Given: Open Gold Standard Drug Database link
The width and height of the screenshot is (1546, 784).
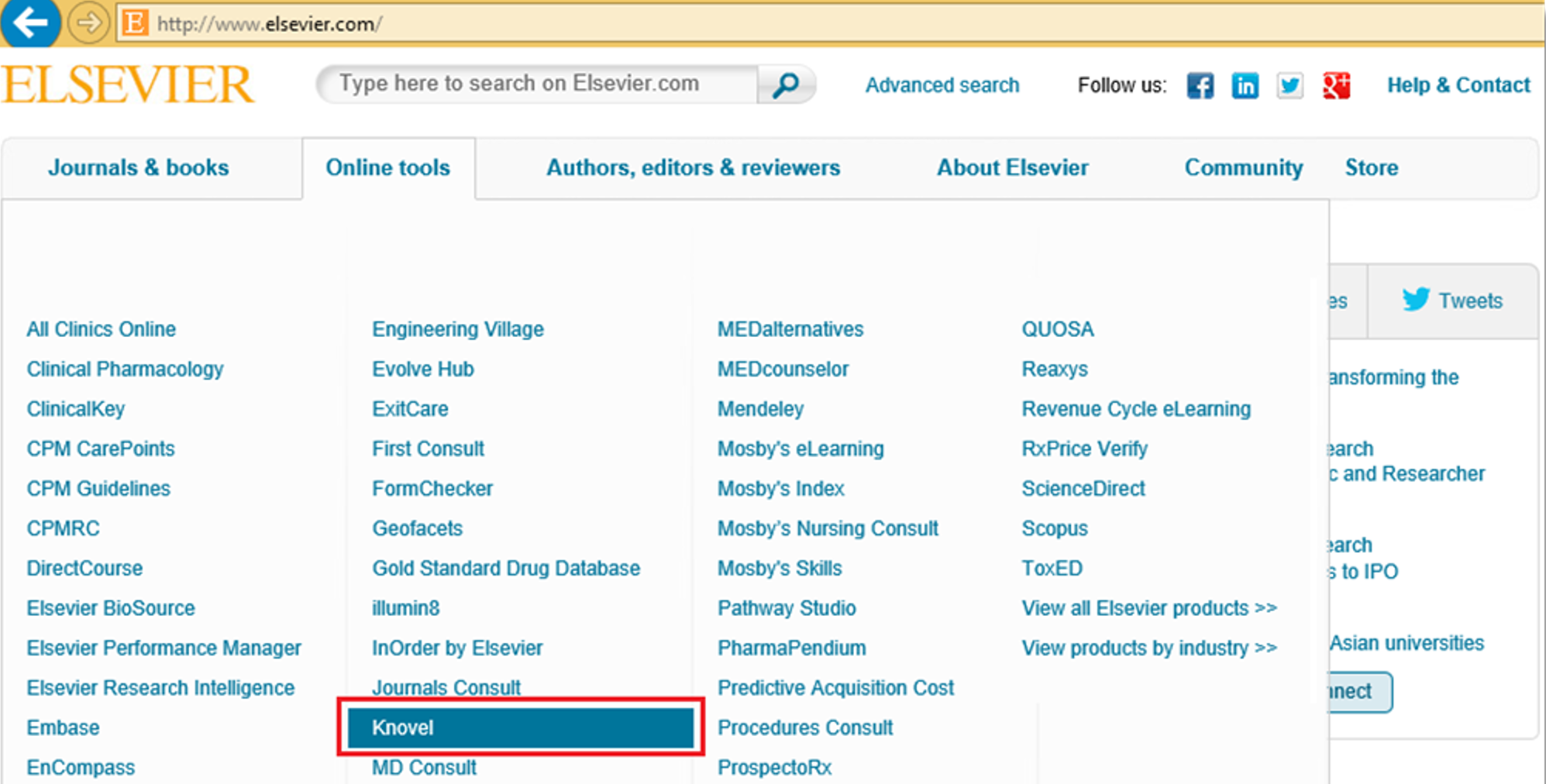Looking at the screenshot, I should [506, 568].
